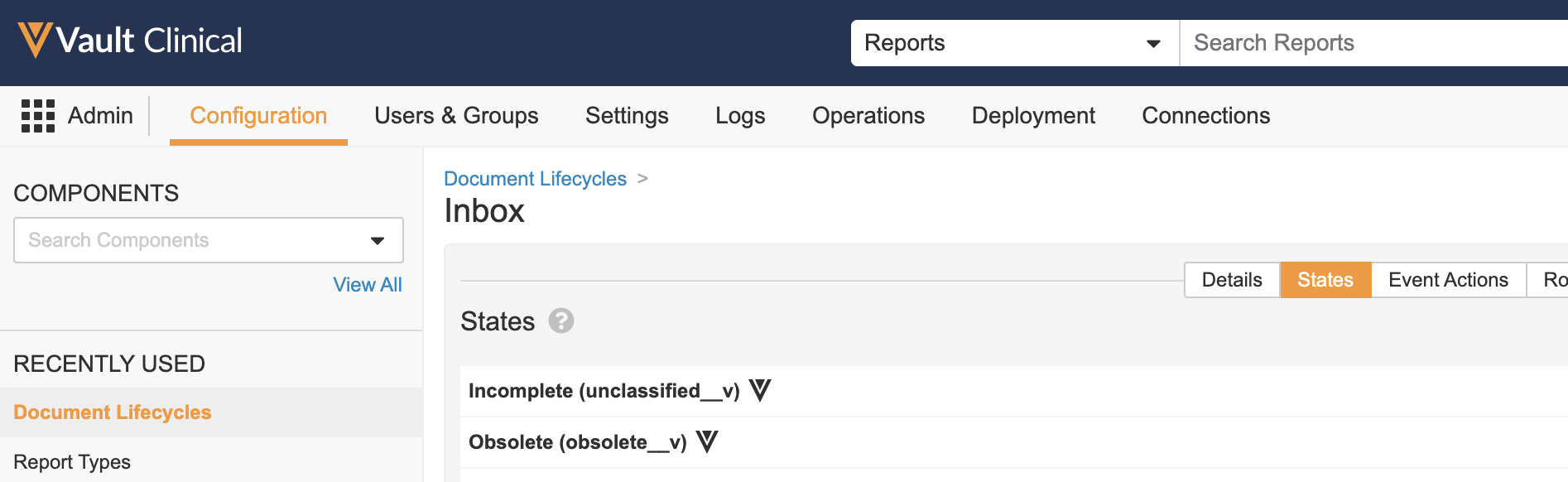Open Report Types in recently used
1568x482 pixels.
point(72,462)
